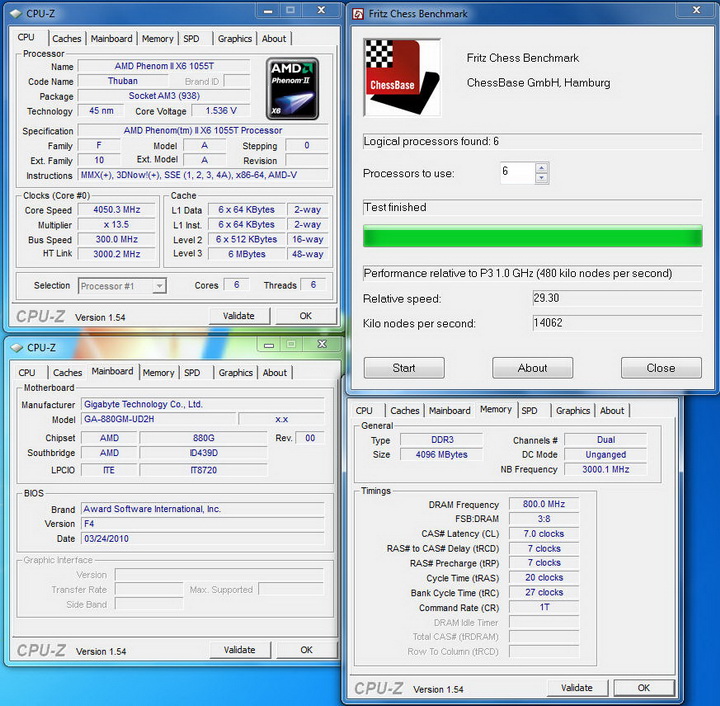Click the CAS# Latency value 7.0 clocks
This screenshot has height=706, width=720.
pos(544,534)
